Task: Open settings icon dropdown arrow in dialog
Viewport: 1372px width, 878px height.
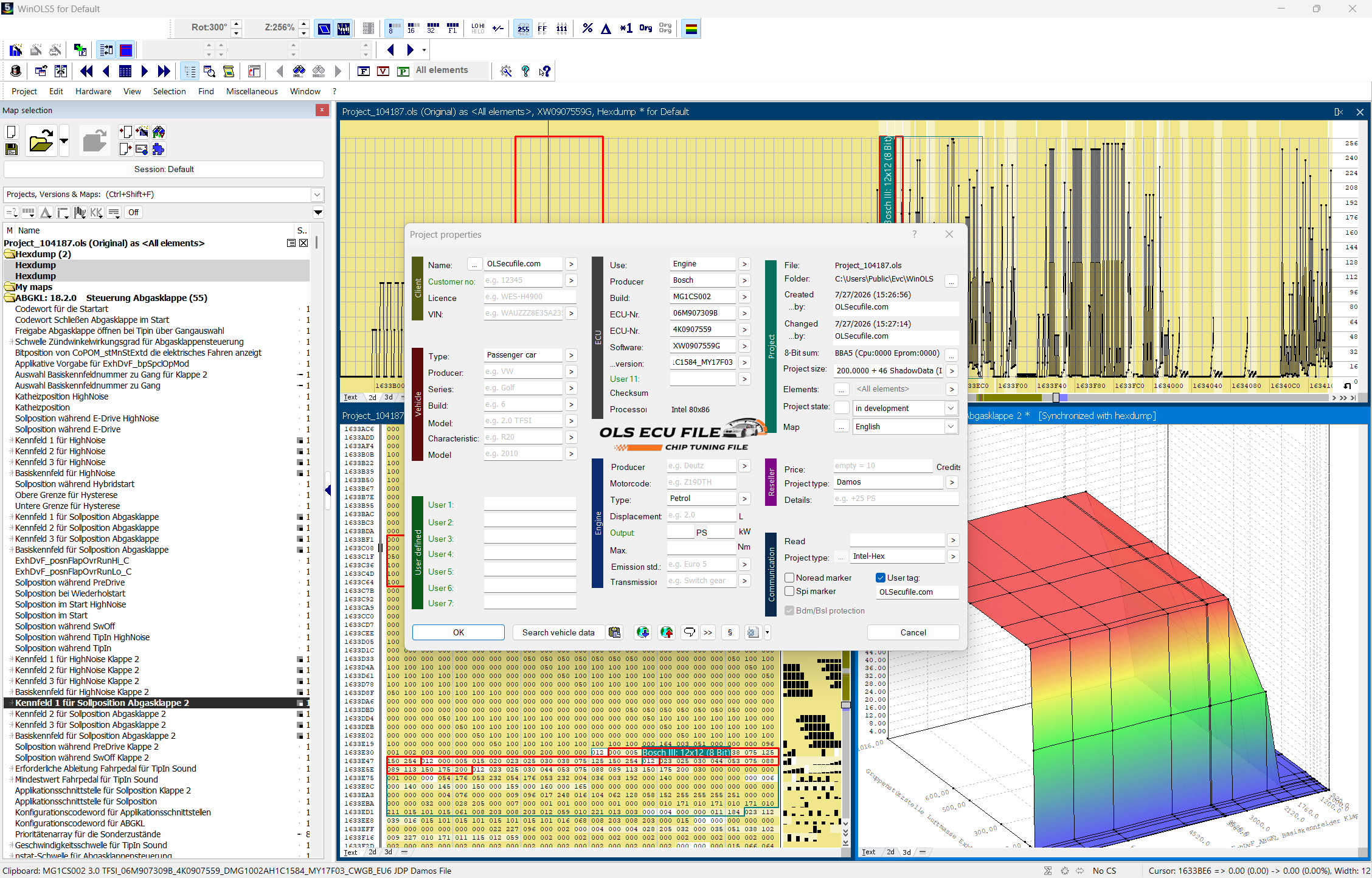Action: (x=767, y=632)
